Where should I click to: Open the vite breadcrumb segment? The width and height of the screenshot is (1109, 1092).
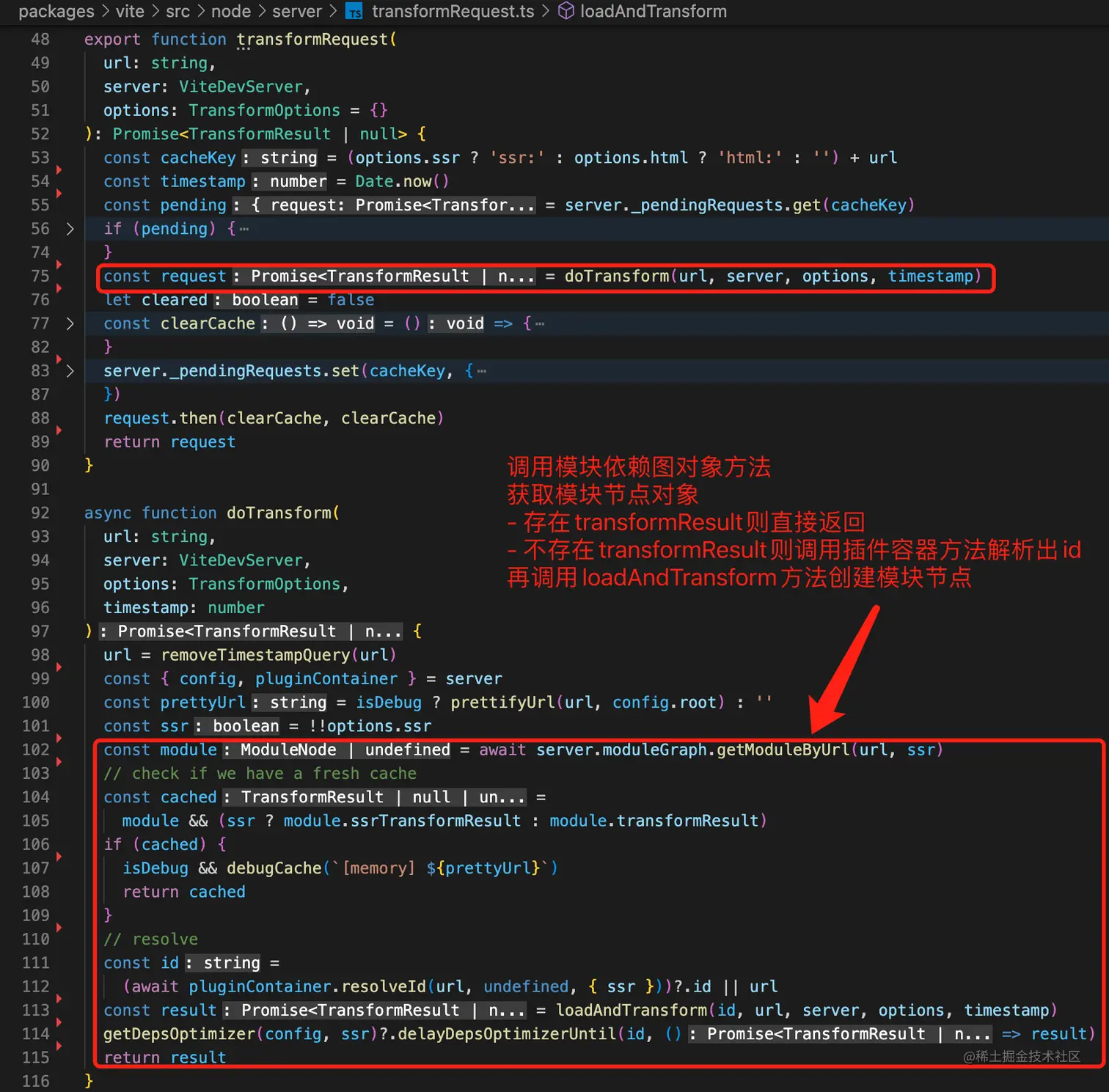pyautogui.click(x=130, y=11)
